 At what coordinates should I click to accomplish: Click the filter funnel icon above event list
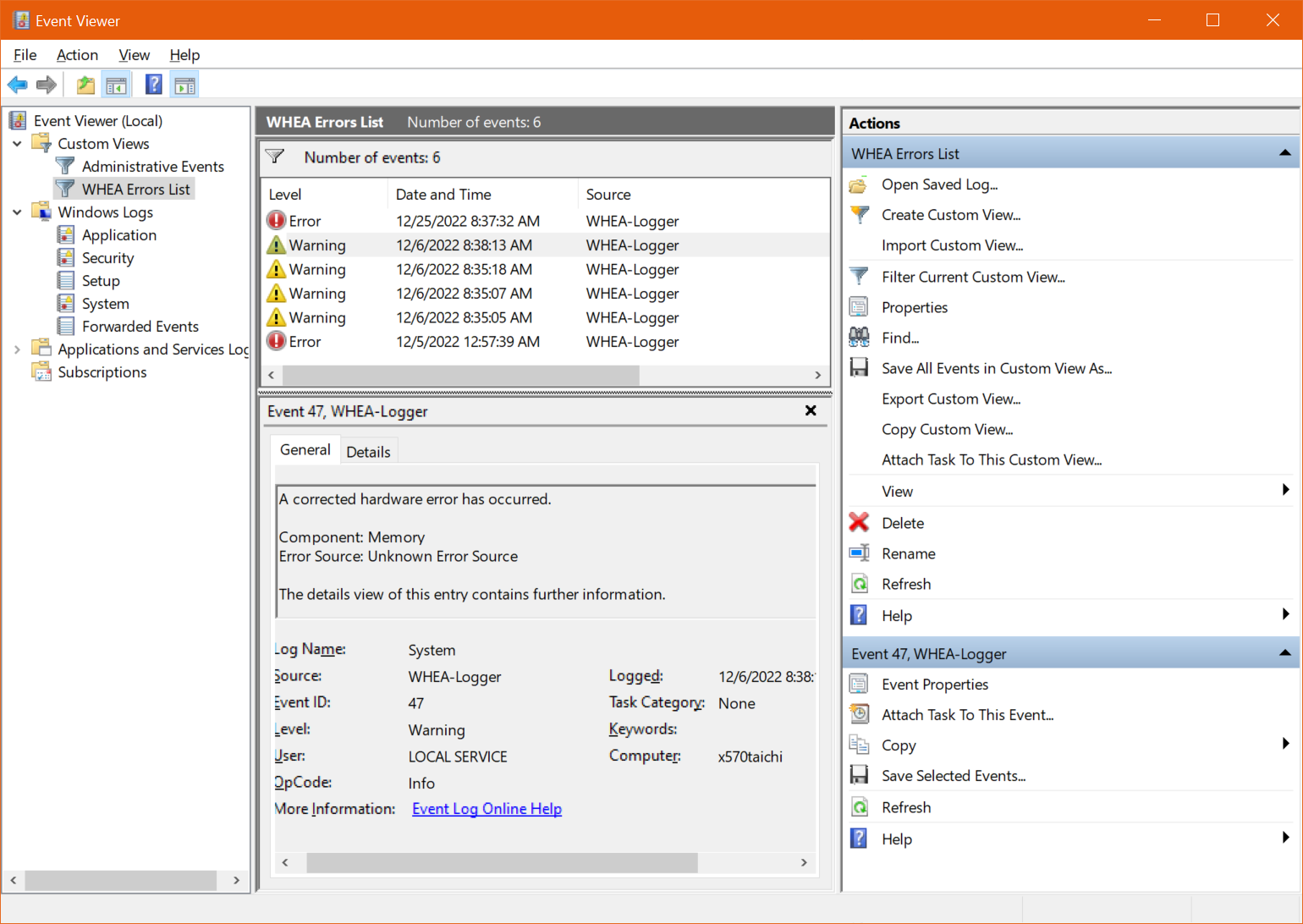click(274, 157)
